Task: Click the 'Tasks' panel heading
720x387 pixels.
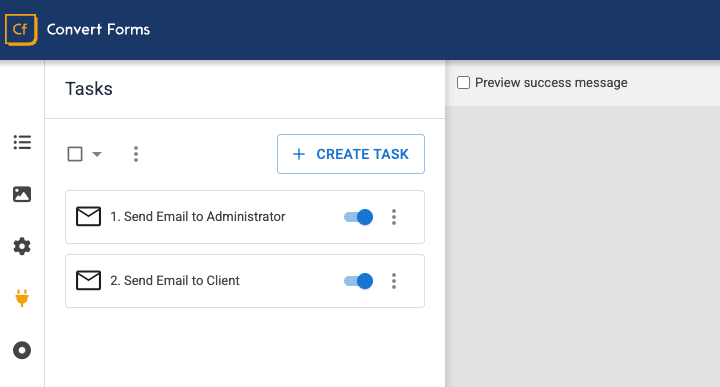Action: 89,89
